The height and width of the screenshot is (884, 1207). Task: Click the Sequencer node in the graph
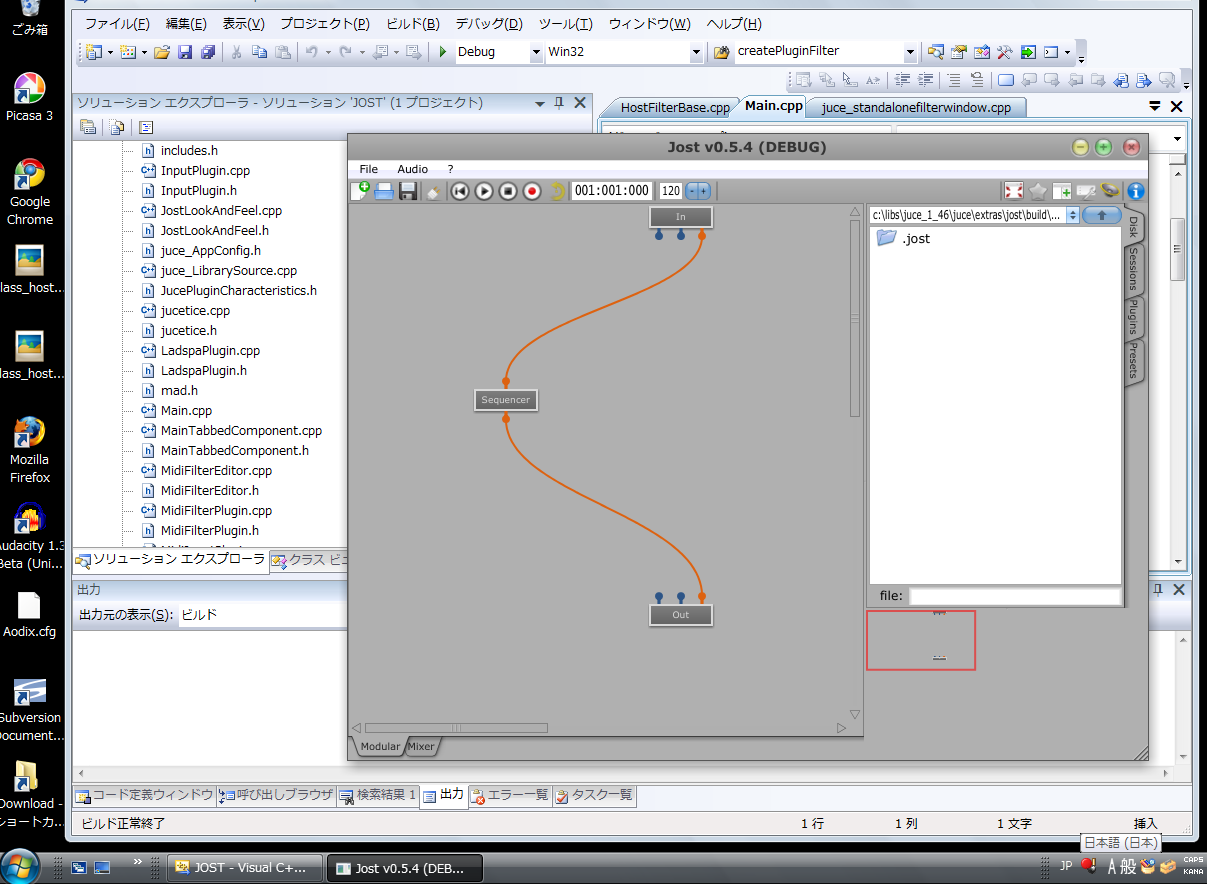point(506,400)
